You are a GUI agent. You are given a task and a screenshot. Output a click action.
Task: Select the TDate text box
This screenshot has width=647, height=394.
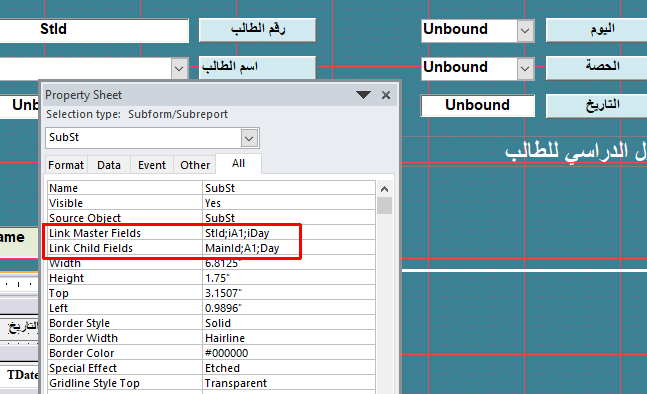point(19,375)
